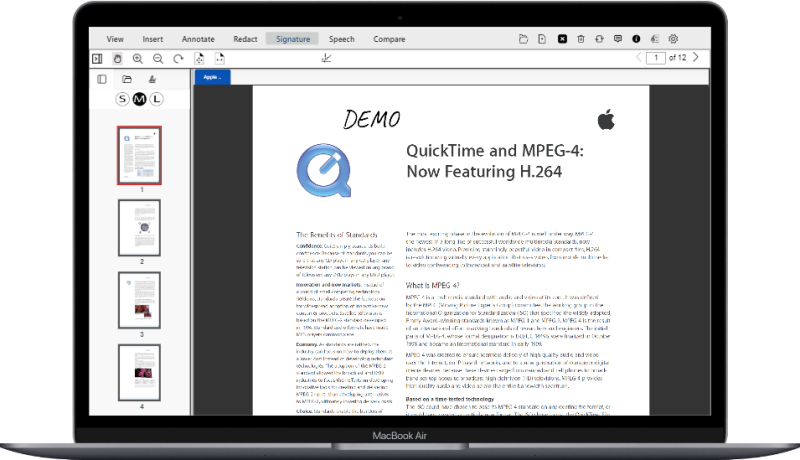
Task: Select page 3 thumbnail
Action: point(139,300)
